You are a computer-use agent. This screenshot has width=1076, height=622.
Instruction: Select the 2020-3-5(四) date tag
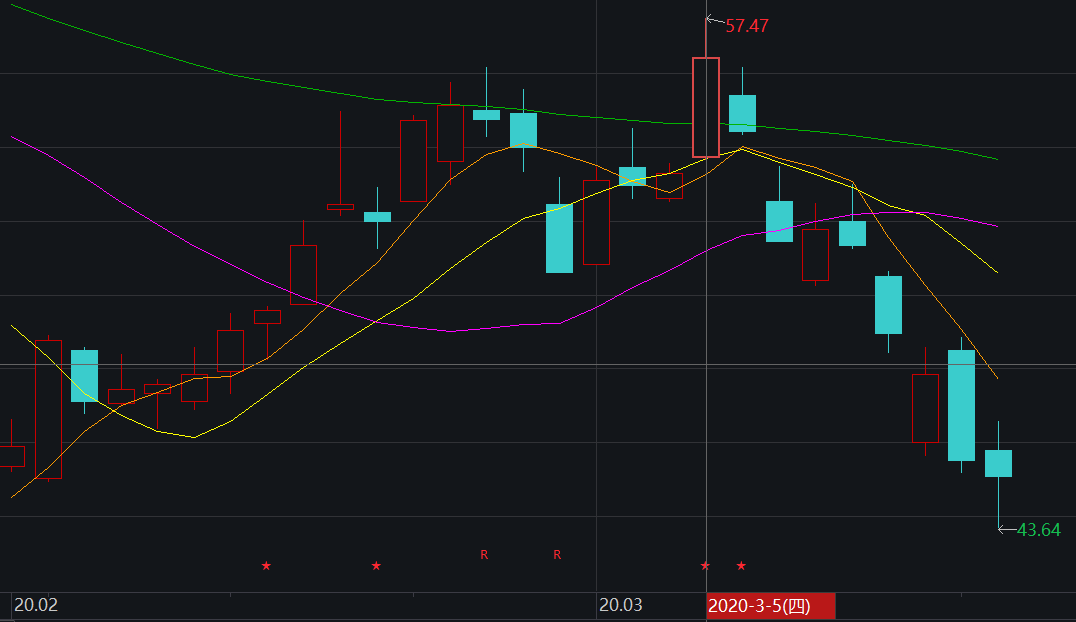771,606
